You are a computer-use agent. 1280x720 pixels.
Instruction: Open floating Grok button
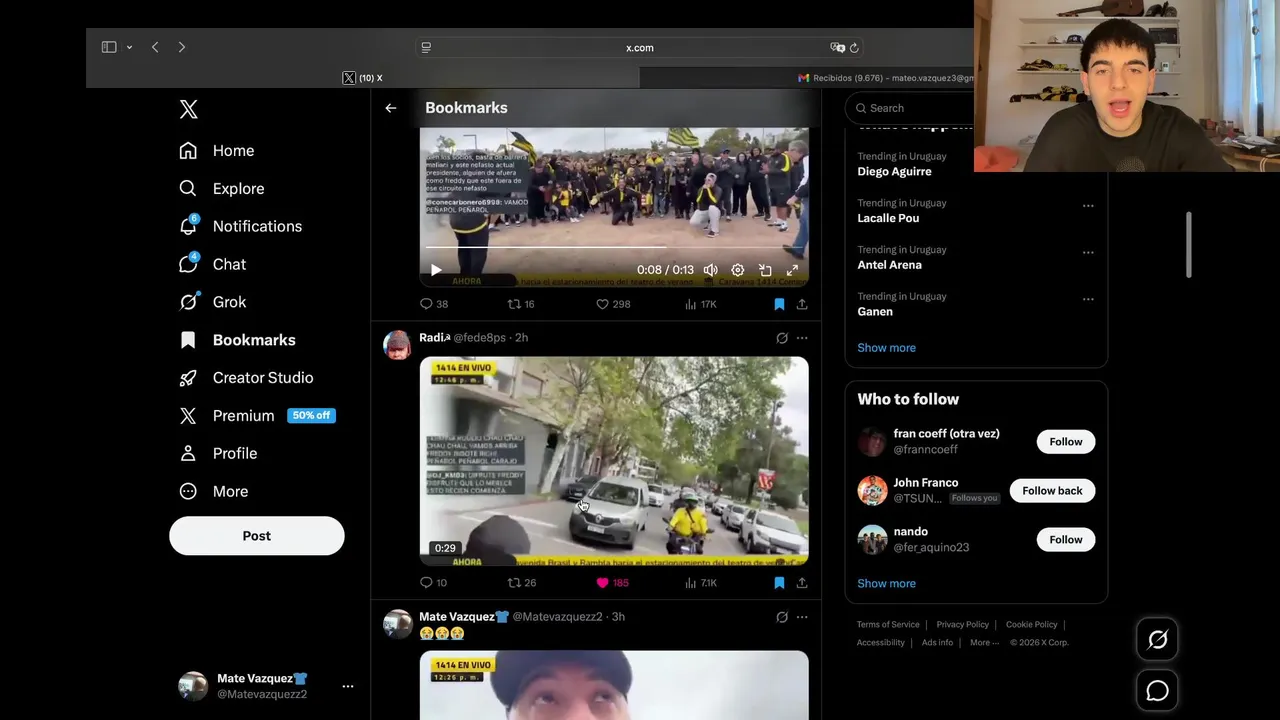1158,640
